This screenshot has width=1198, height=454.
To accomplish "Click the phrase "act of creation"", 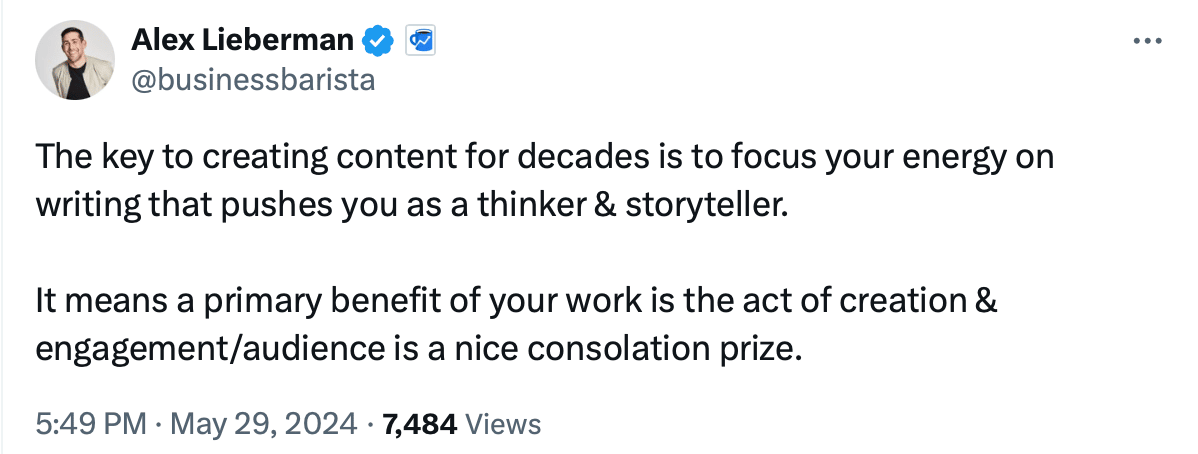I will point(860,300).
